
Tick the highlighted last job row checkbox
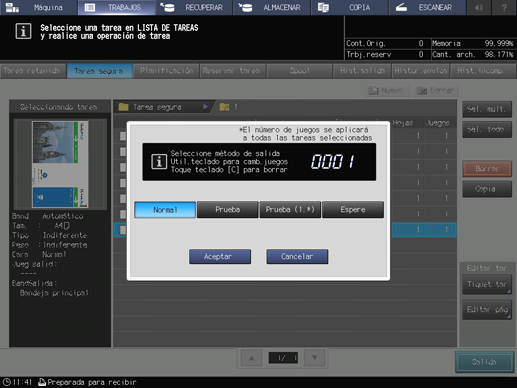pyautogui.click(x=123, y=230)
